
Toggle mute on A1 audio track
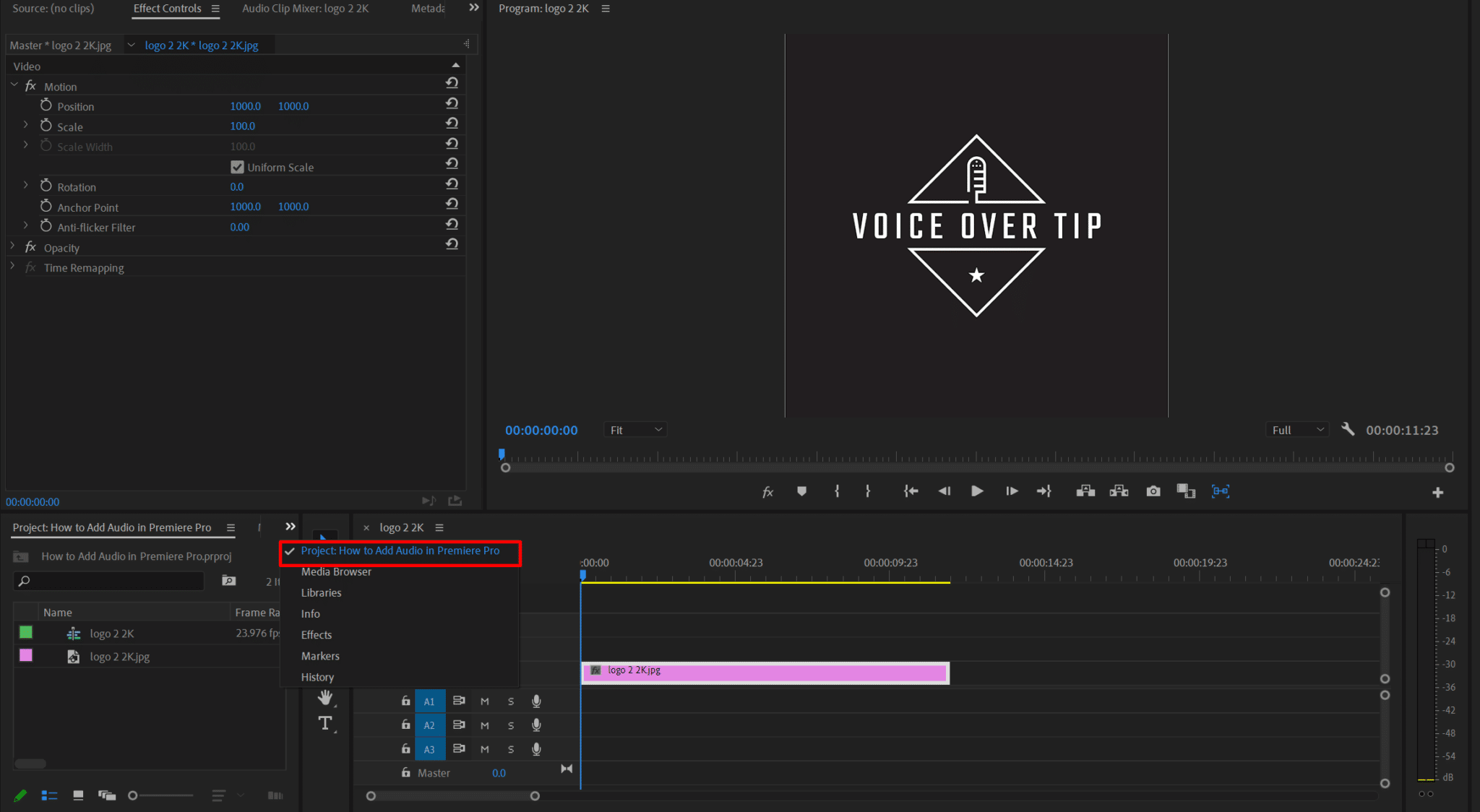pyautogui.click(x=485, y=700)
